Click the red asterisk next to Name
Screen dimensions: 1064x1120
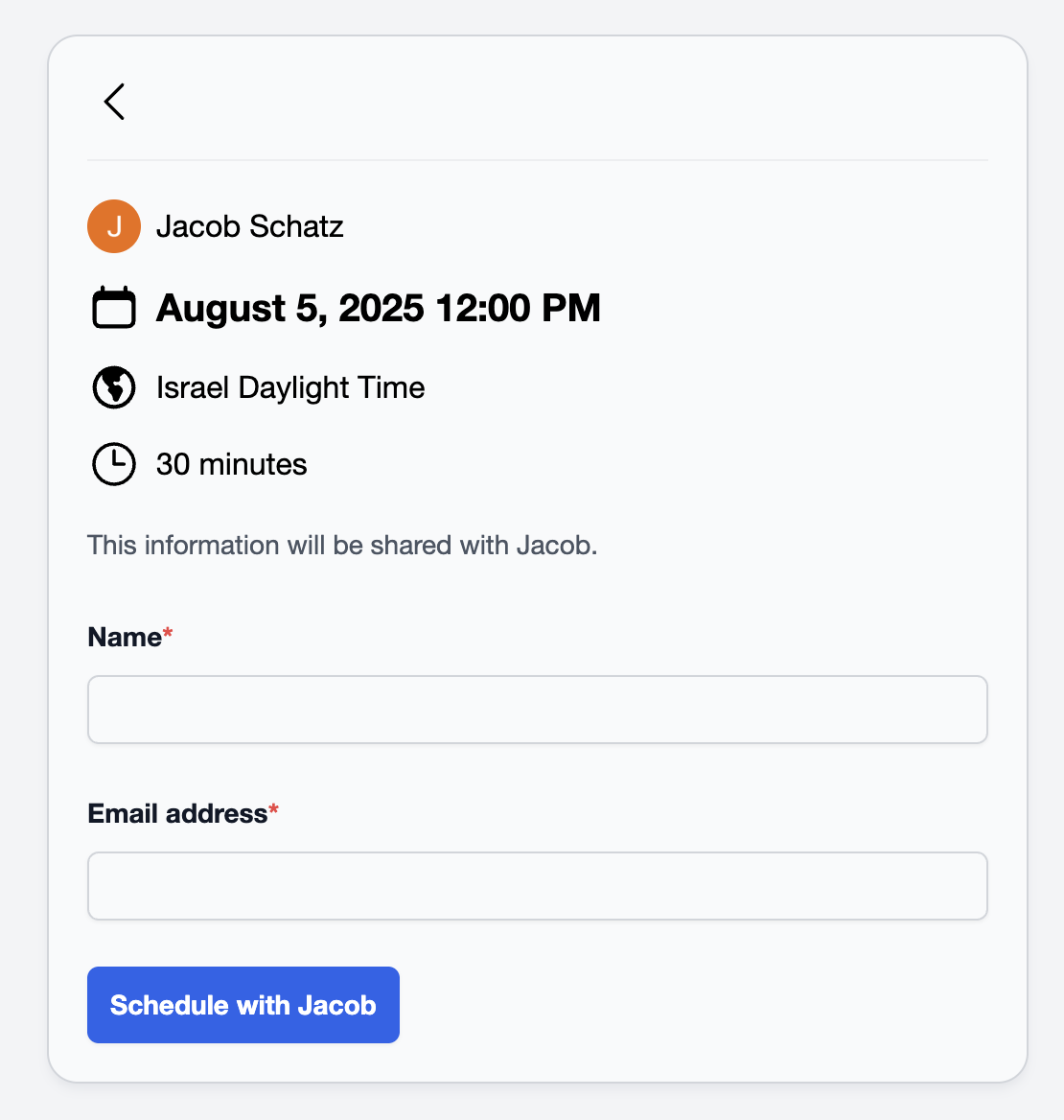pos(168,632)
